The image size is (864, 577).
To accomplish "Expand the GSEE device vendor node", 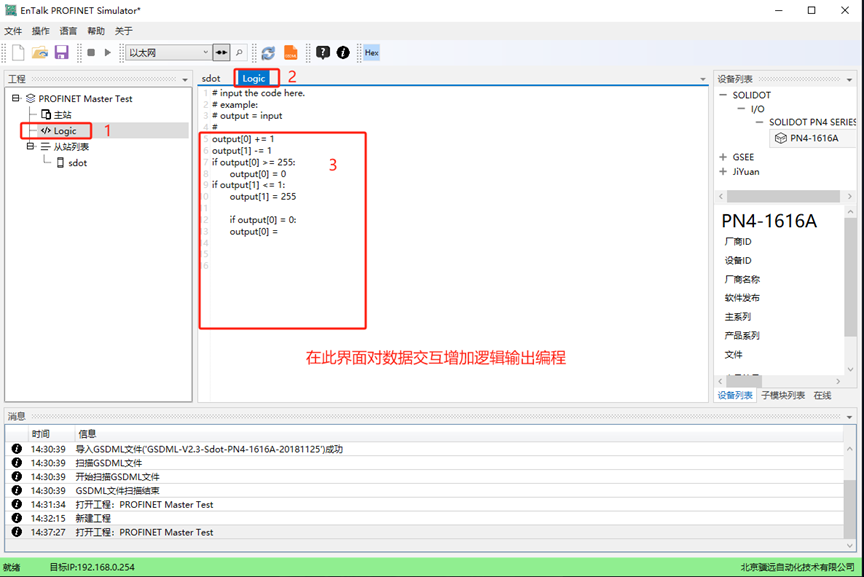I will pyautogui.click(x=723, y=157).
